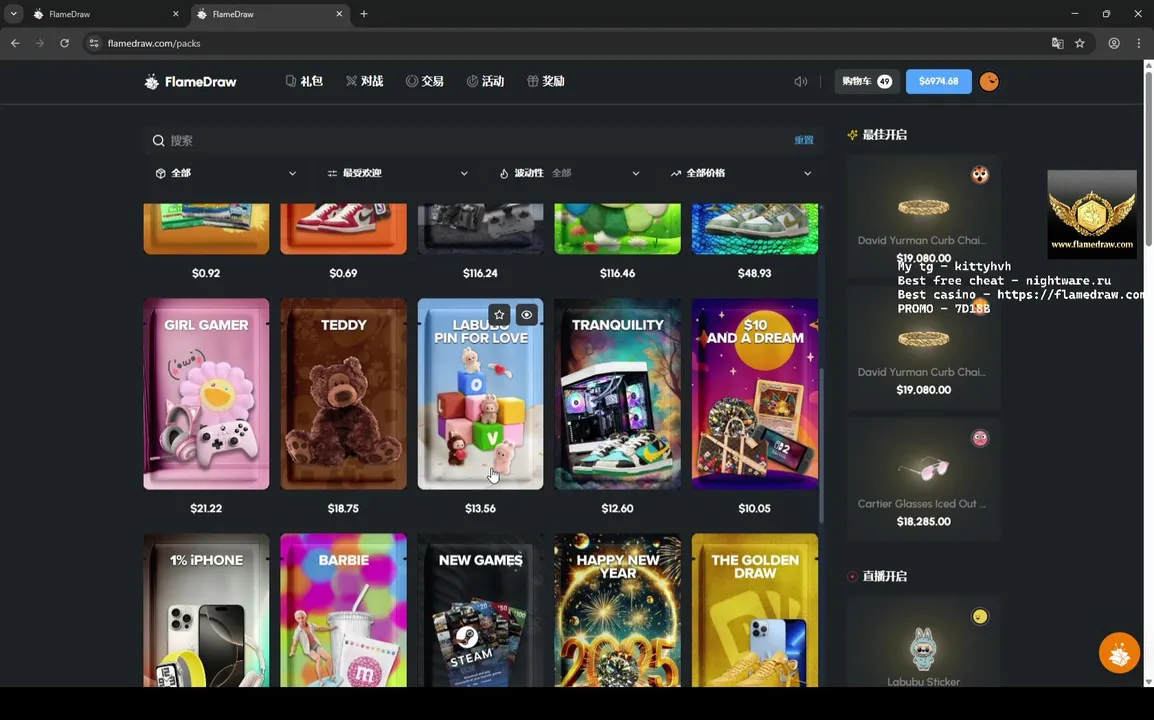Bookmark this page with star icon

(x=1080, y=43)
